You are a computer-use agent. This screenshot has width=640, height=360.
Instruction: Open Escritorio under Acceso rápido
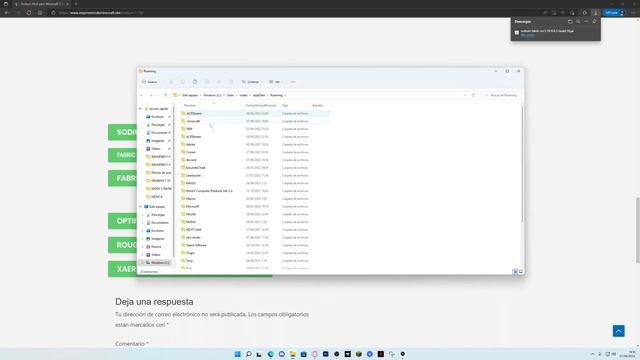(157, 117)
